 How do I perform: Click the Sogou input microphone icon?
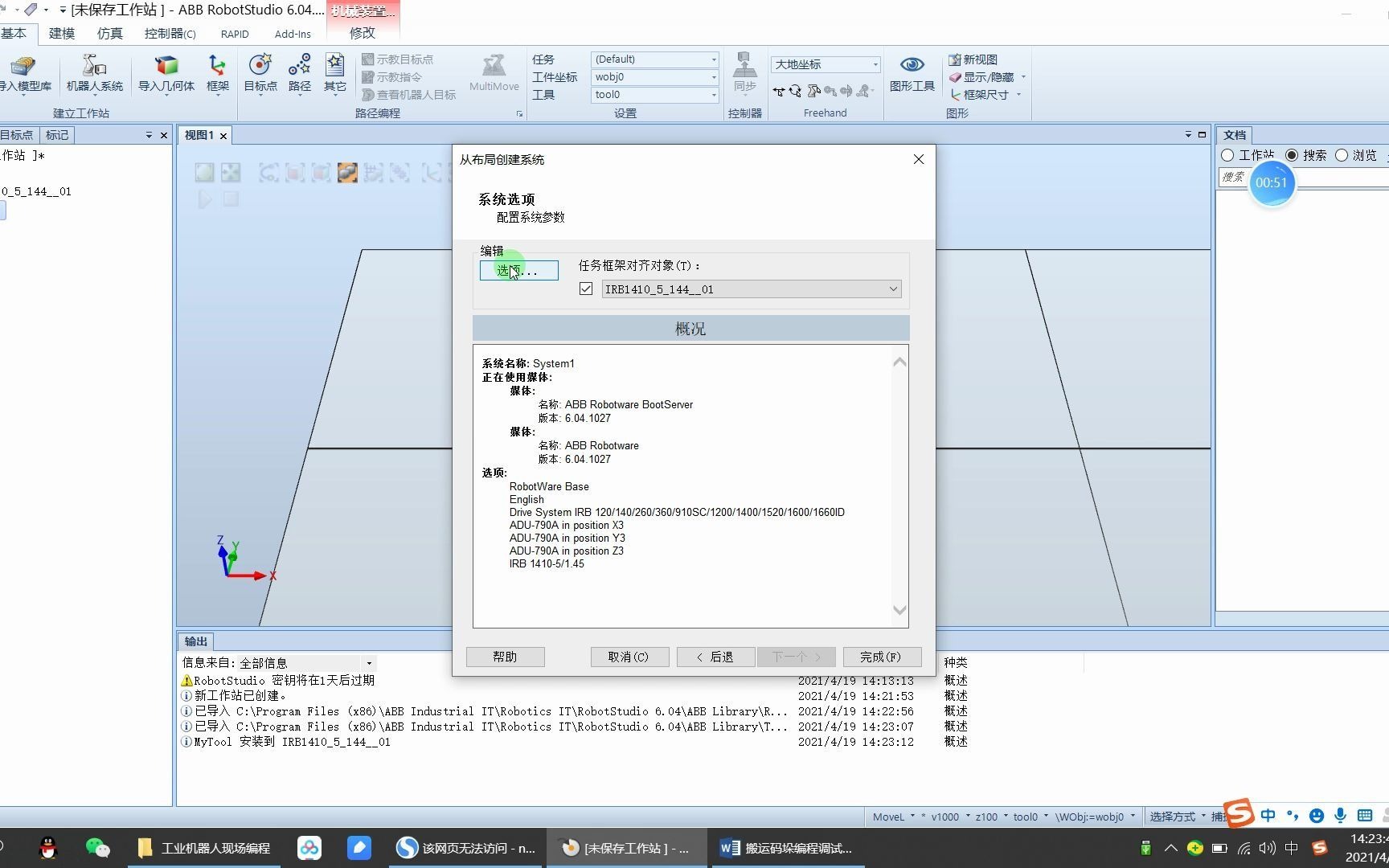click(x=1340, y=816)
